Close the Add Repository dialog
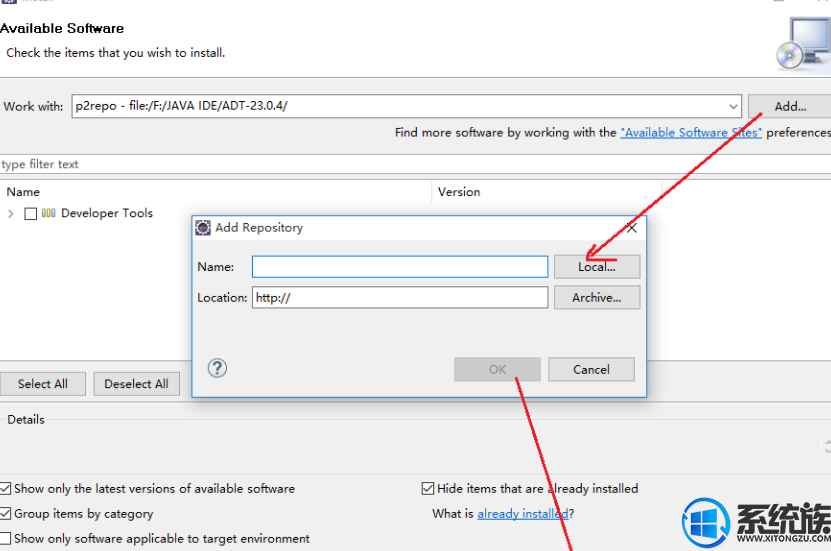This screenshot has width=831, height=551. [x=631, y=228]
